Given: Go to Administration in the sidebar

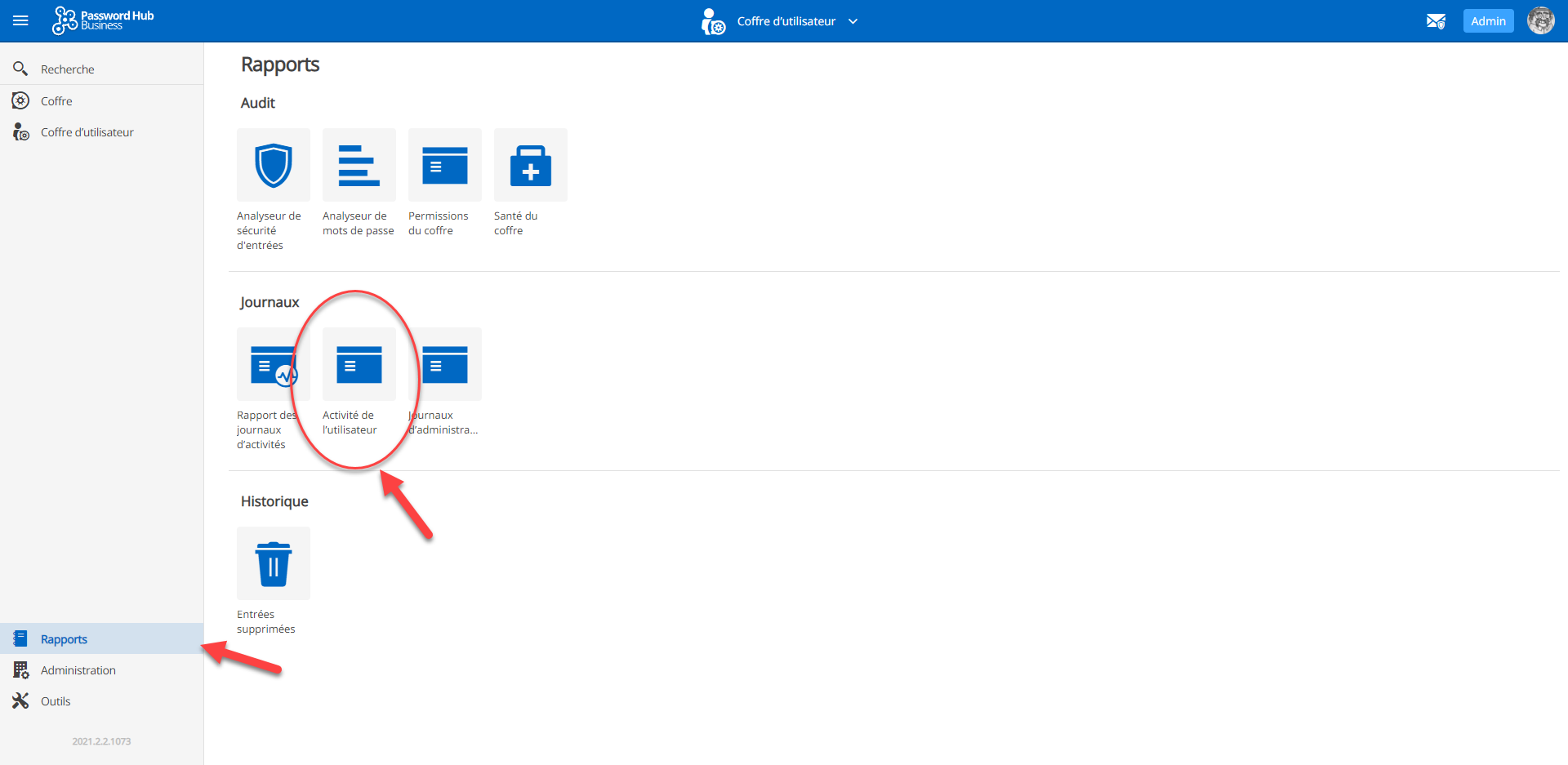Looking at the screenshot, I should (x=78, y=670).
